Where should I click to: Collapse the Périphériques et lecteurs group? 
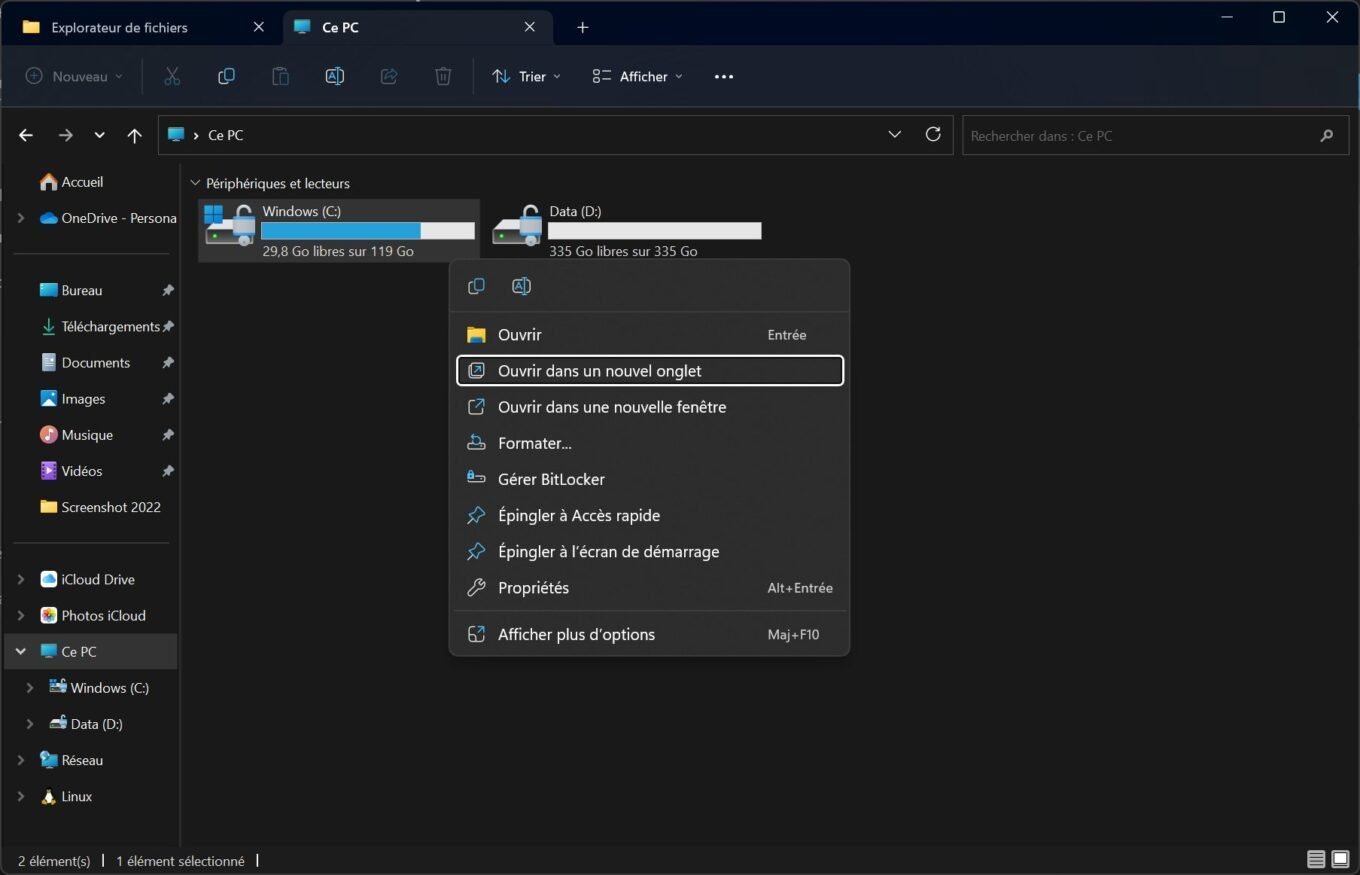pyautogui.click(x=195, y=183)
